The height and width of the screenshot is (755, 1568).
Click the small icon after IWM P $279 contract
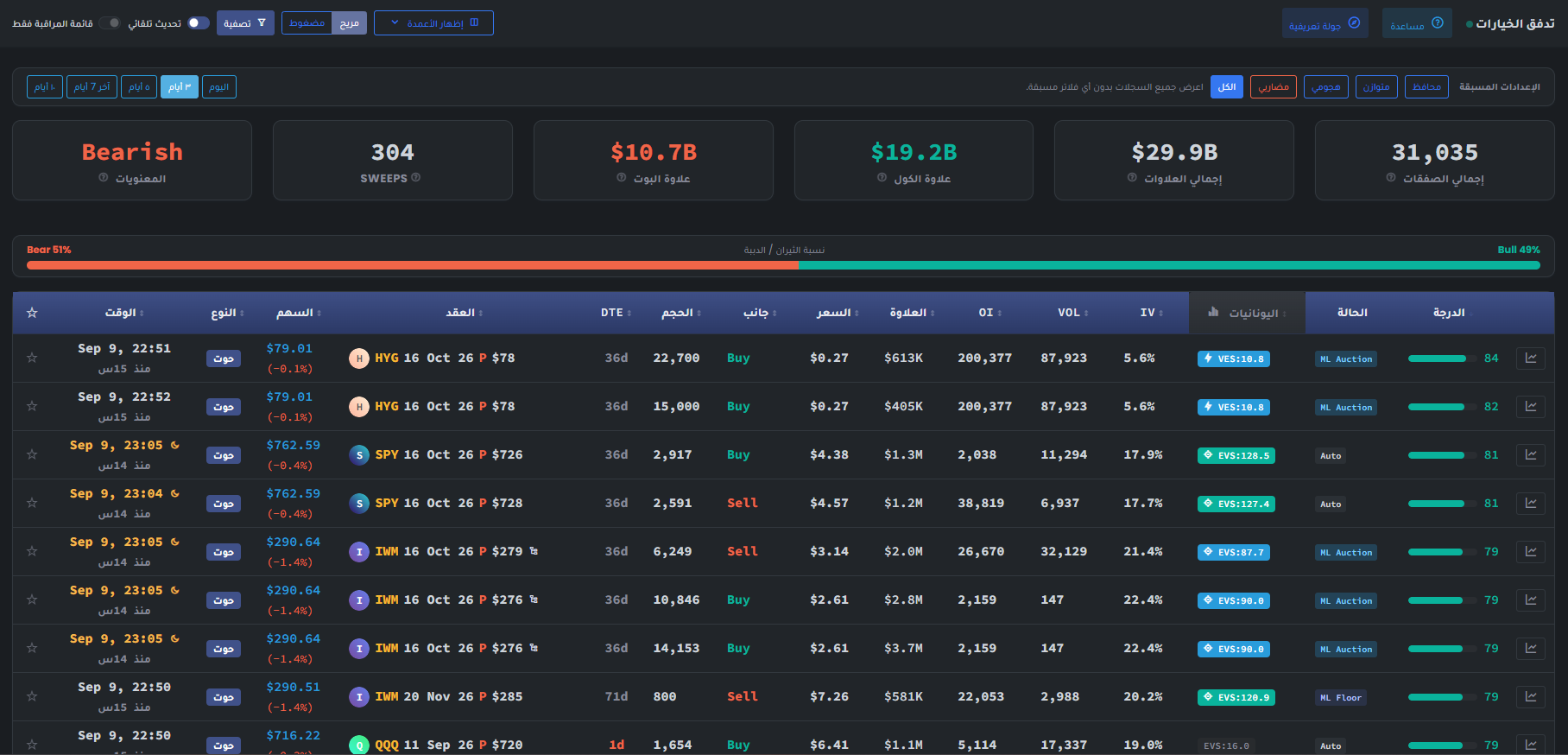pyautogui.click(x=534, y=551)
